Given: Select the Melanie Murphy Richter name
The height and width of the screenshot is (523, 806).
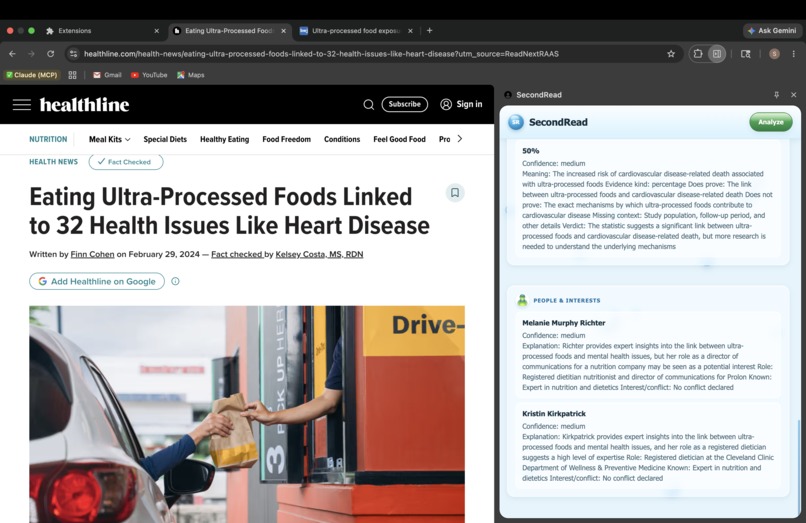Looking at the screenshot, I should [x=563, y=323].
